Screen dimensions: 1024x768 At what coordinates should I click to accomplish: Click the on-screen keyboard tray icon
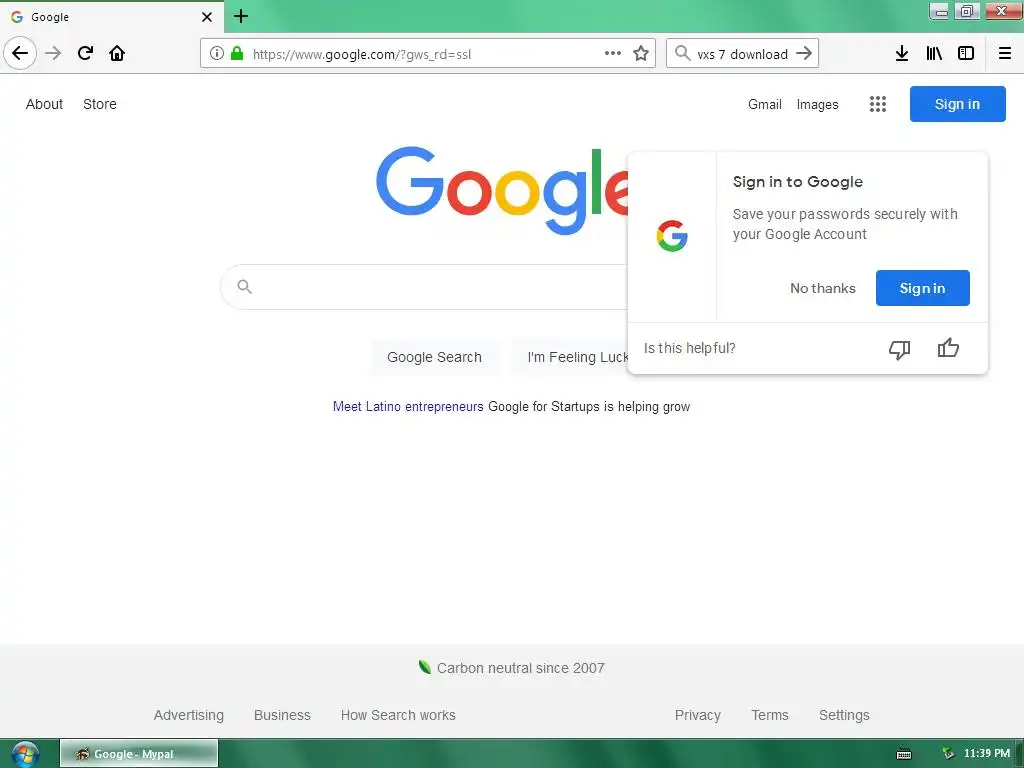[x=904, y=754]
